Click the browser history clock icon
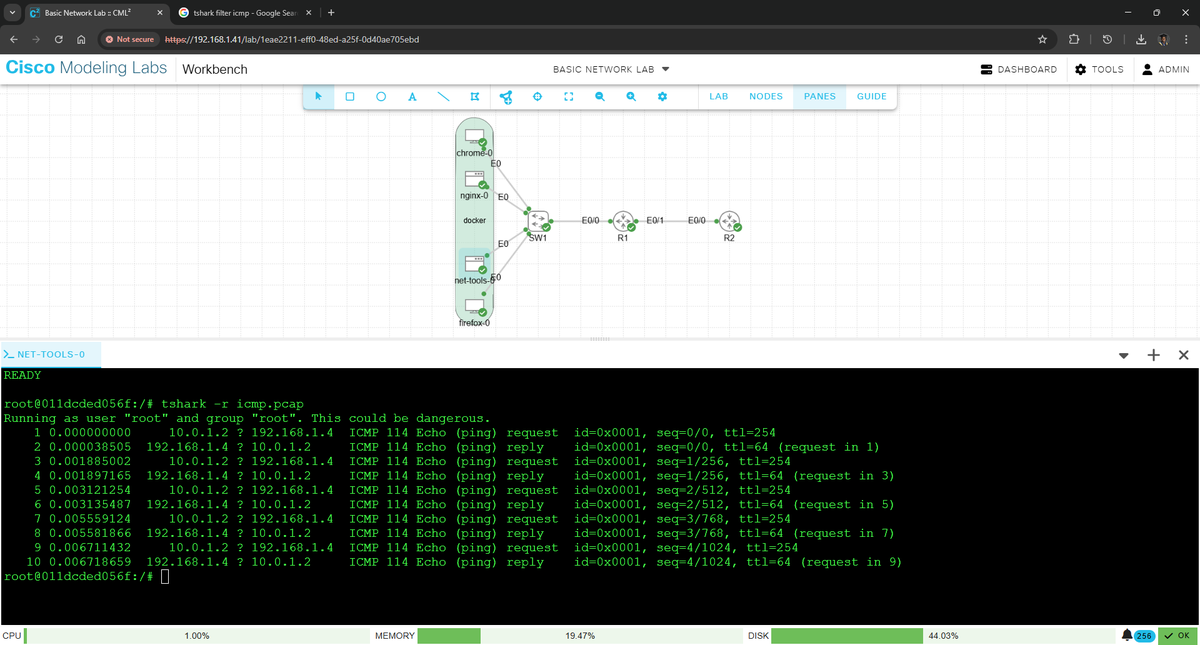 click(x=1107, y=39)
